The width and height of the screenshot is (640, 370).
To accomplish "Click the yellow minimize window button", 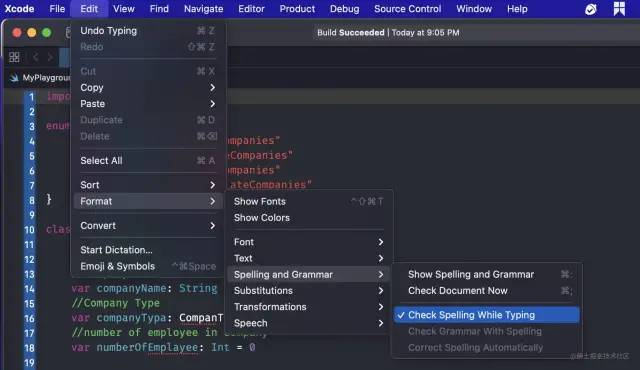I will pos(31,33).
